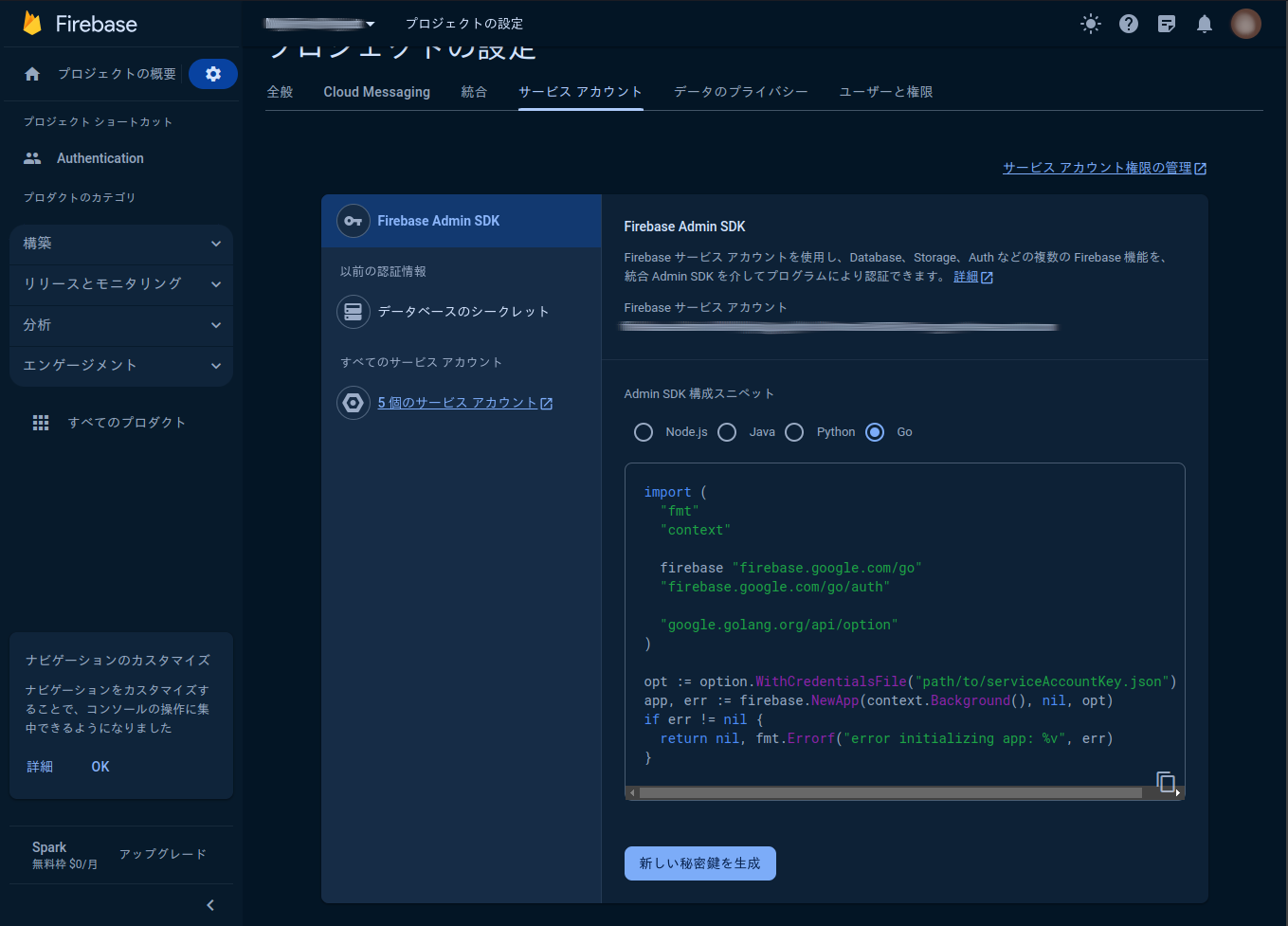Click the code snippet horizontal scrollbar
Screen dimensions: 1288x926
(900, 792)
